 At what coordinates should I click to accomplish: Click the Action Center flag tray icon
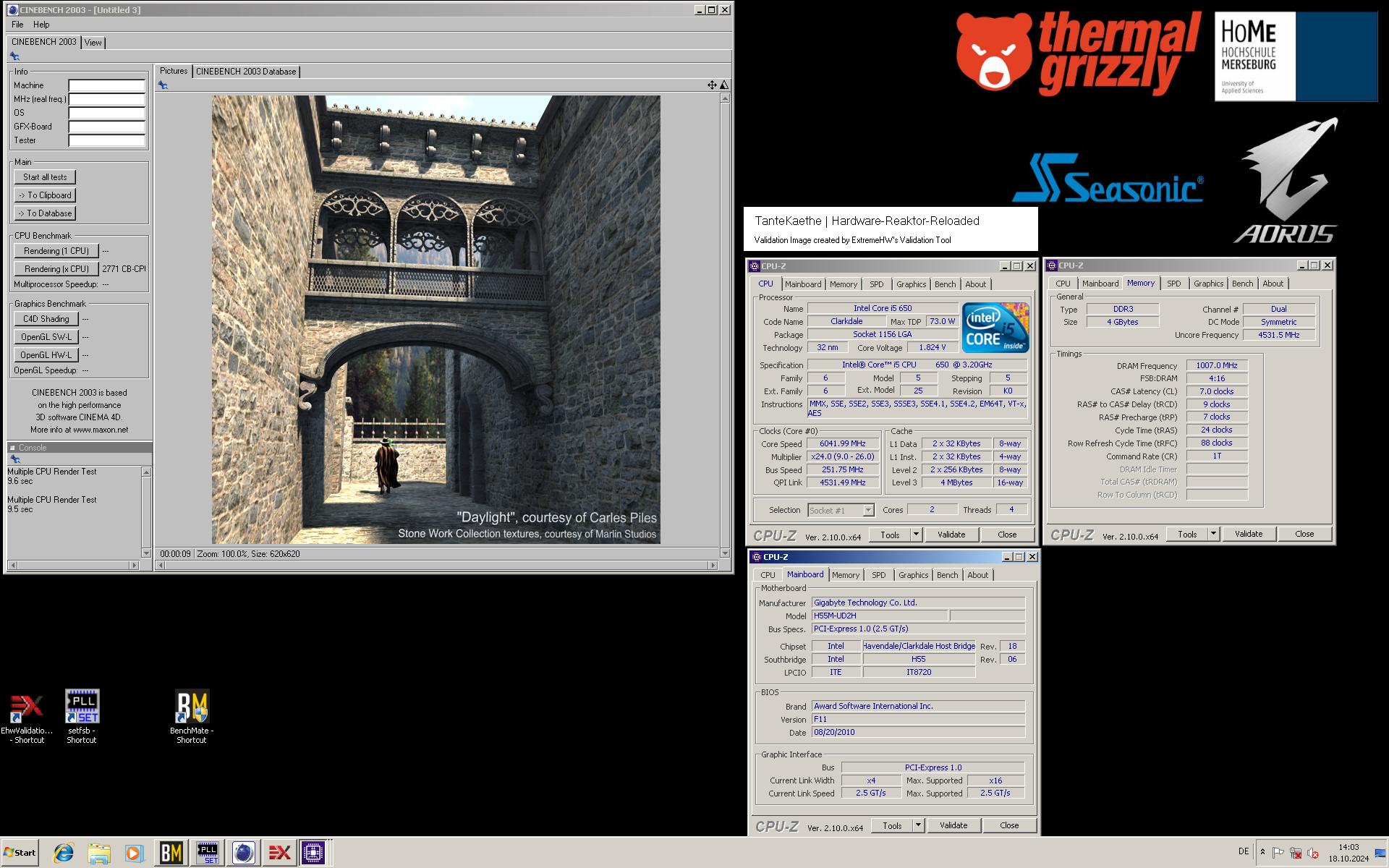(x=1278, y=854)
